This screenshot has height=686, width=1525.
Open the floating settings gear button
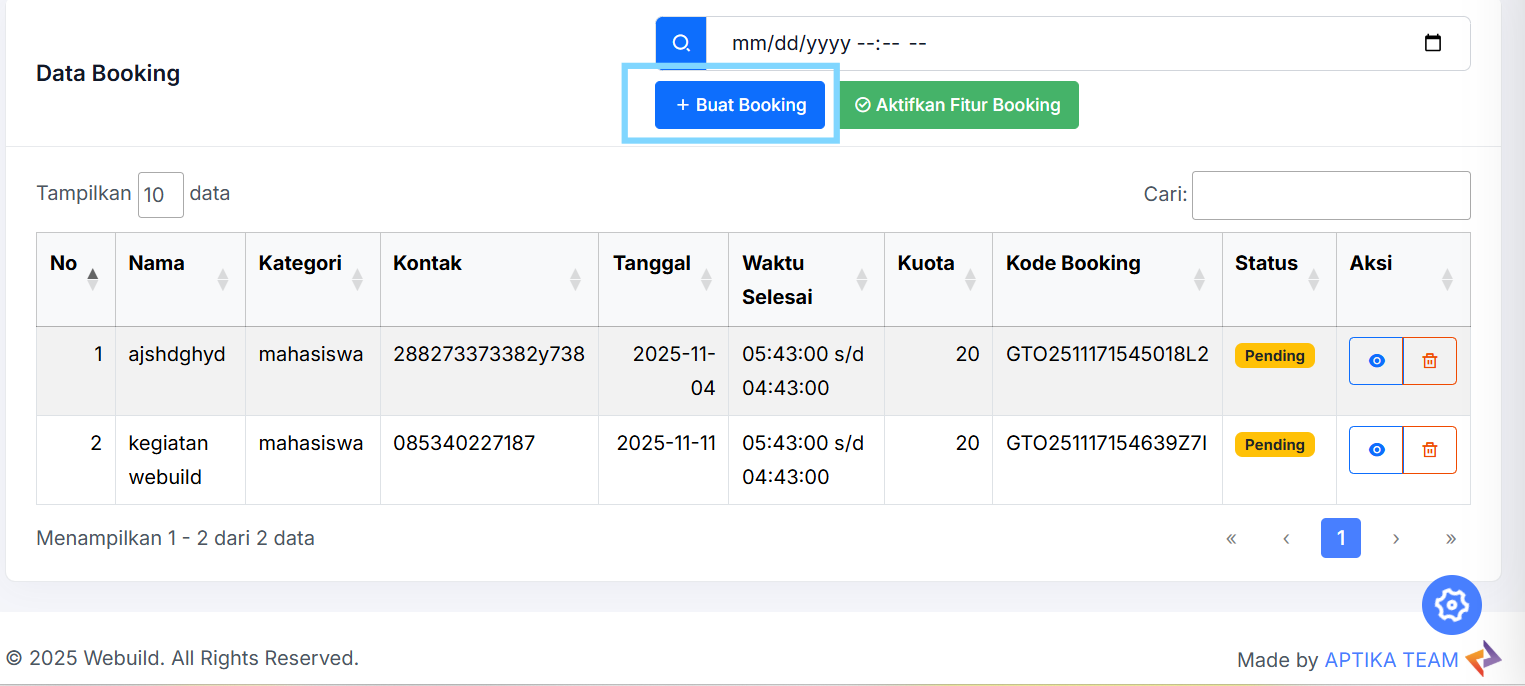pyautogui.click(x=1451, y=605)
